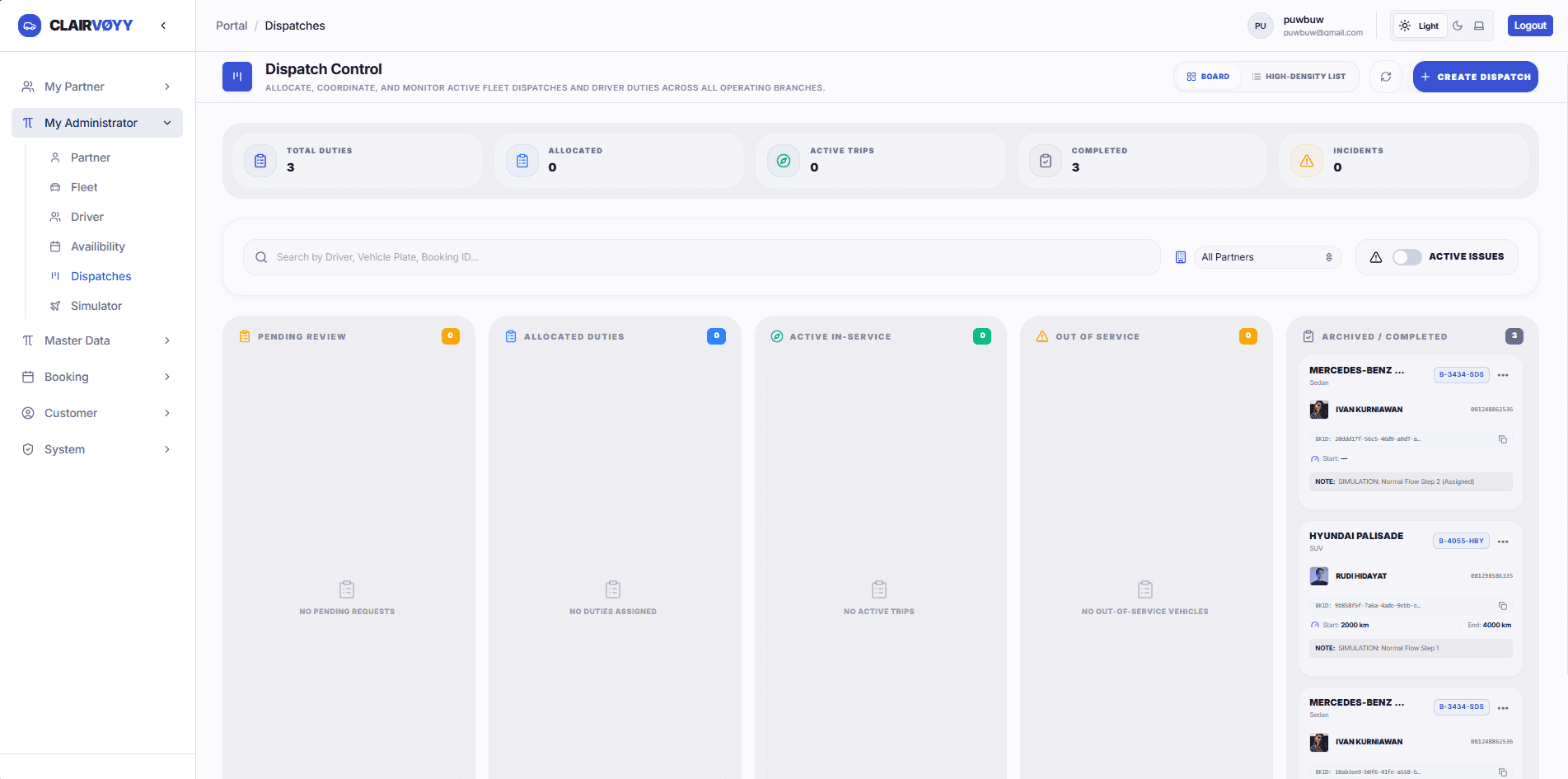1568x779 pixels.
Task: Click the Allocated Duties count badge
Action: coord(717,336)
